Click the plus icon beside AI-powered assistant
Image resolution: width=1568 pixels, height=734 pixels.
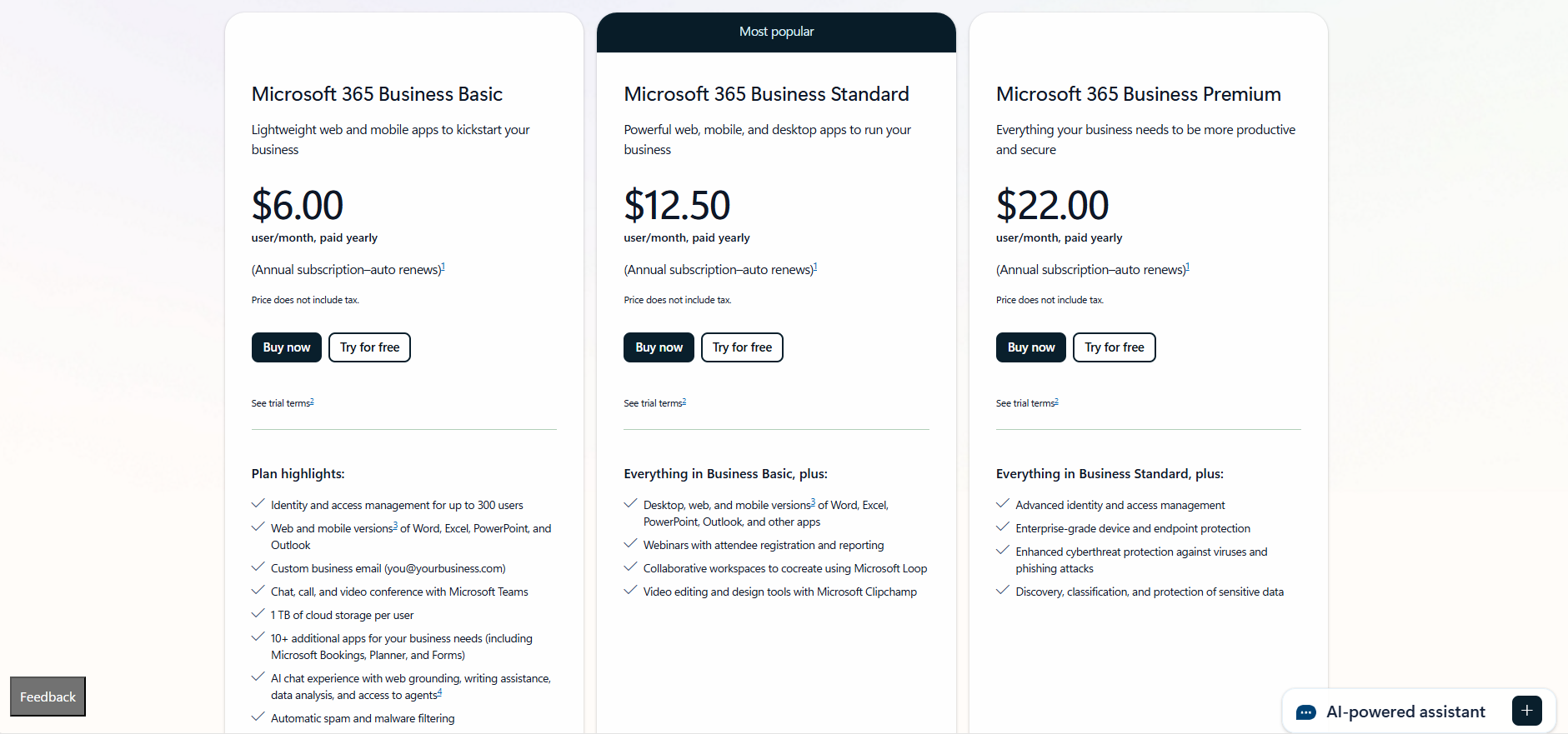pyautogui.click(x=1526, y=711)
